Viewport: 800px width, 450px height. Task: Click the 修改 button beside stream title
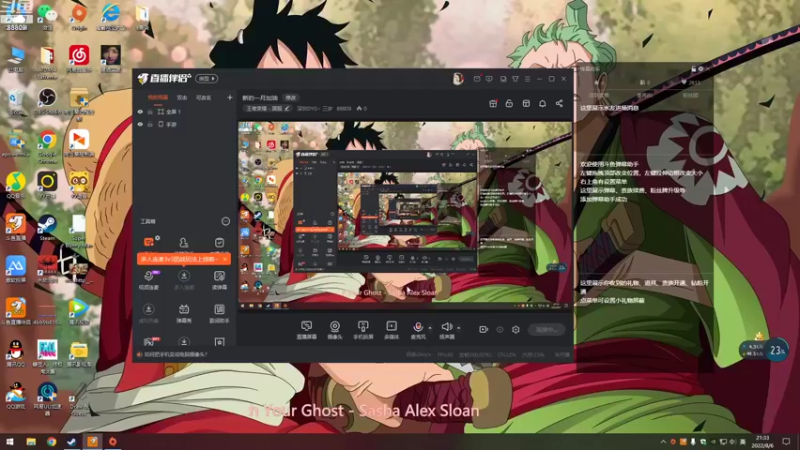click(x=291, y=97)
